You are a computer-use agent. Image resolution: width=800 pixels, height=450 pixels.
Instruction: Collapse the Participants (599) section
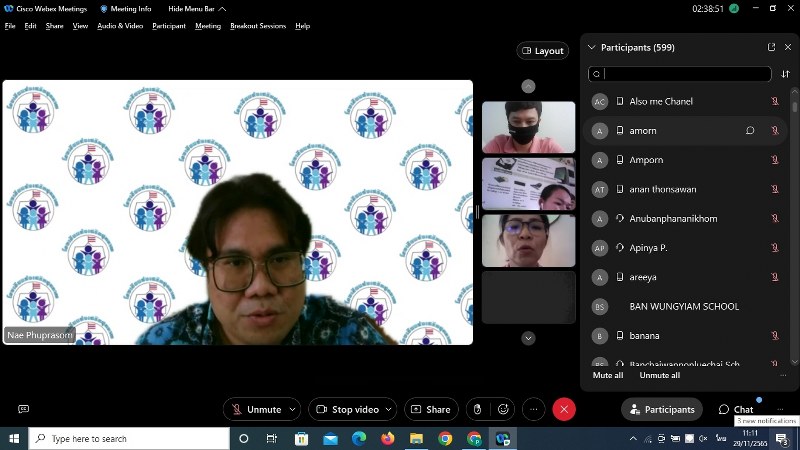pyautogui.click(x=591, y=47)
